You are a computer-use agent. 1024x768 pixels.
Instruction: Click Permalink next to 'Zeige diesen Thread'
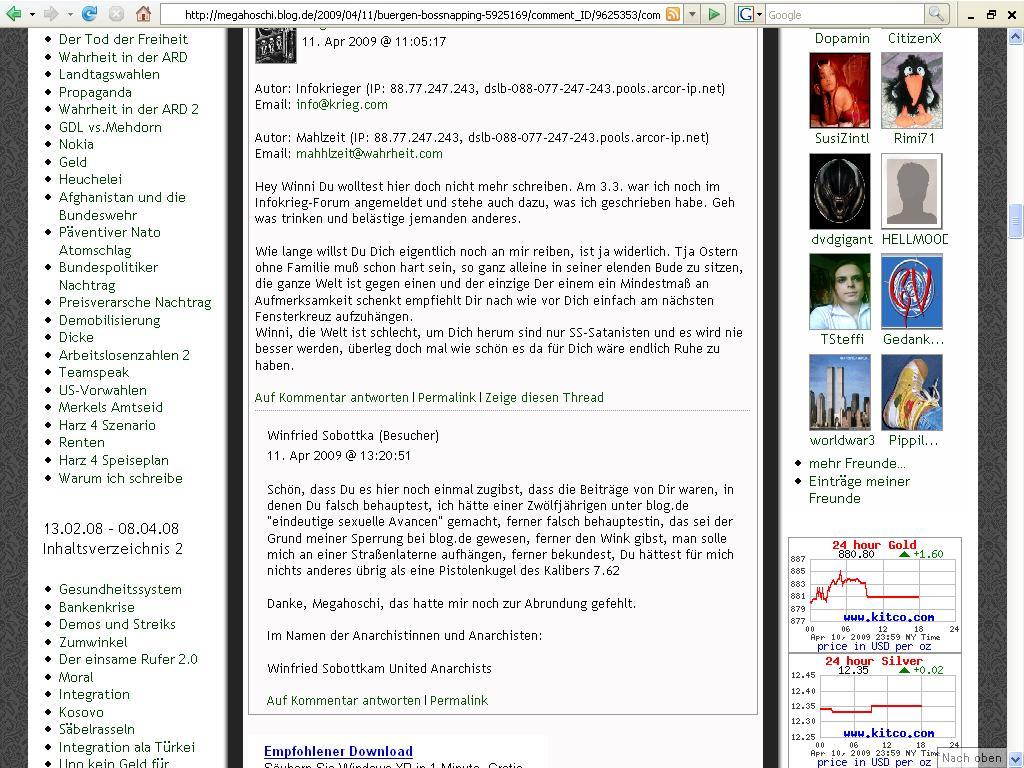pyautogui.click(x=447, y=397)
